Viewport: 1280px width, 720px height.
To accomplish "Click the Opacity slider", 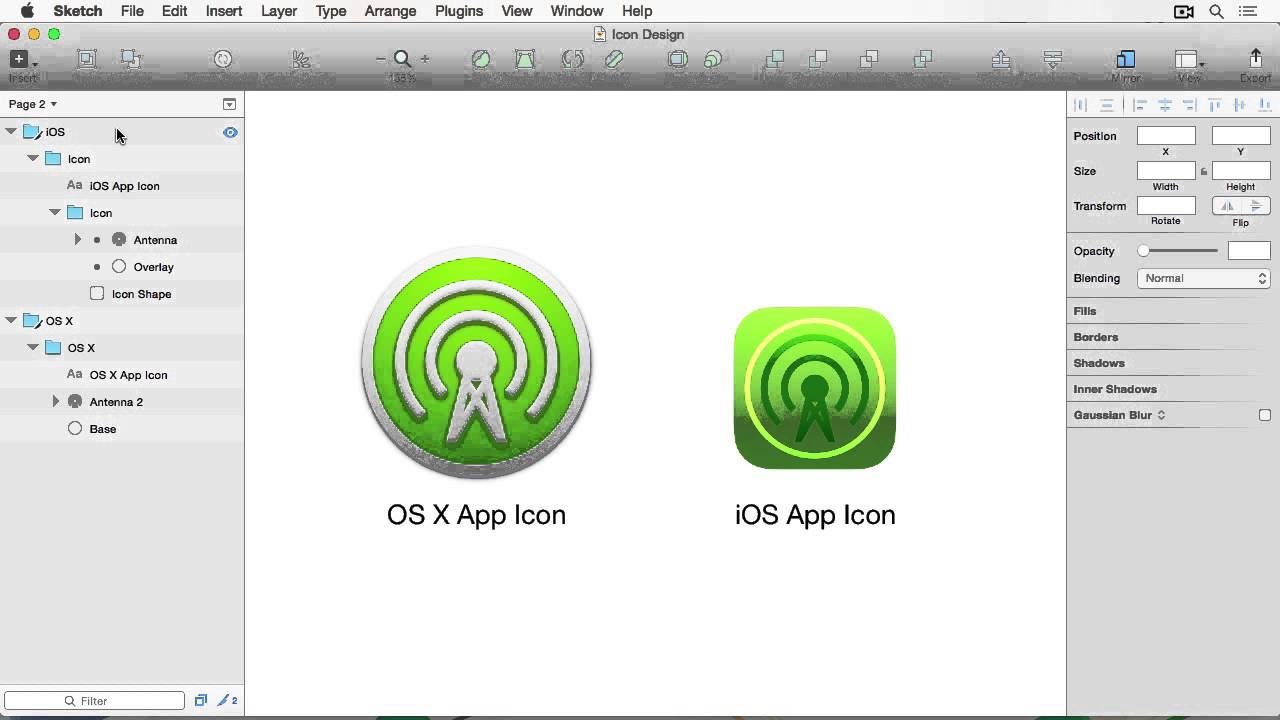I will pyautogui.click(x=1179, y=251).
